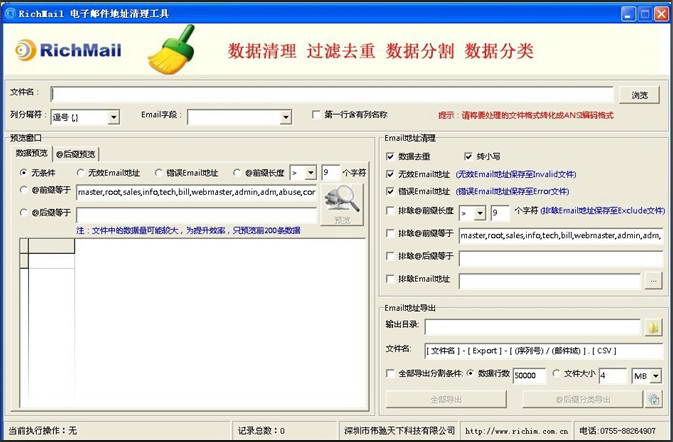The image size is (673, 442).
Task: Select the 无条件 radio button
Action: 24,173
